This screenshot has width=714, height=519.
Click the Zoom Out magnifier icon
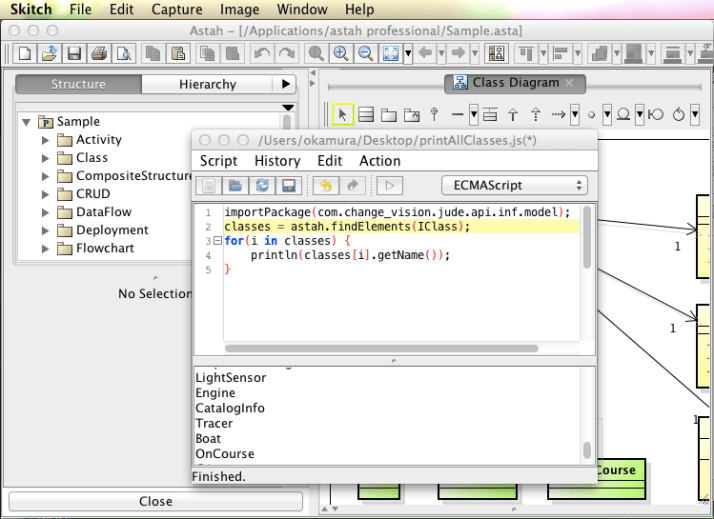366,54
